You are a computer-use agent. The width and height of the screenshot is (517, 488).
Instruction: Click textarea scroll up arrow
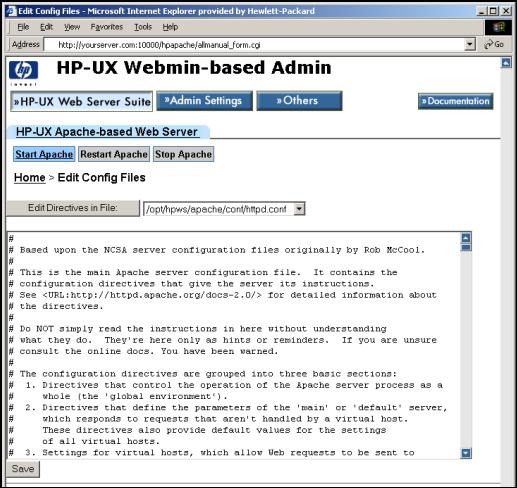466,238
